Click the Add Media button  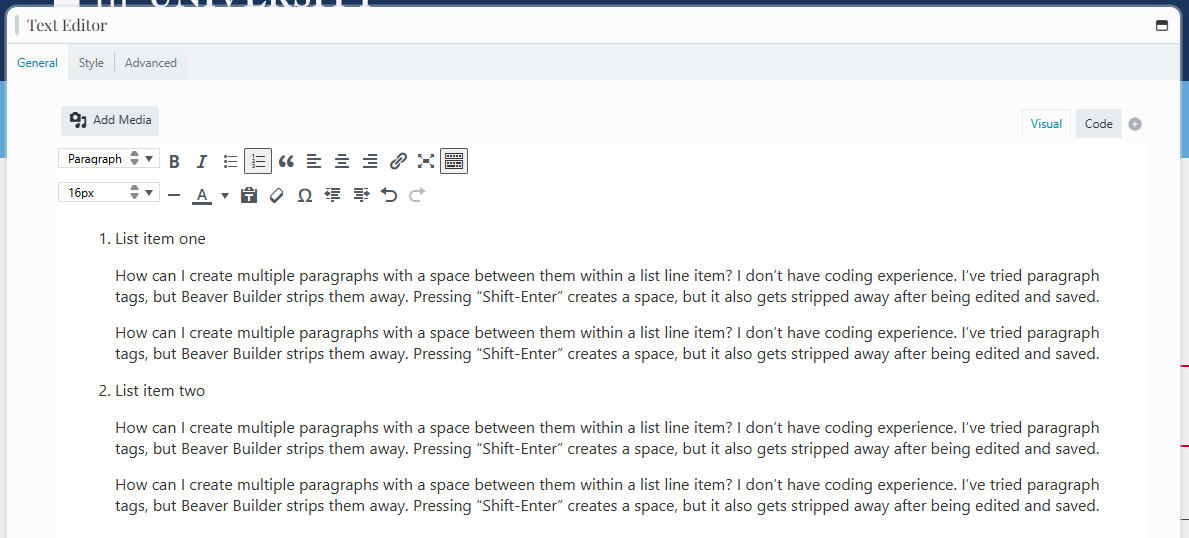[x=110, y=120]
